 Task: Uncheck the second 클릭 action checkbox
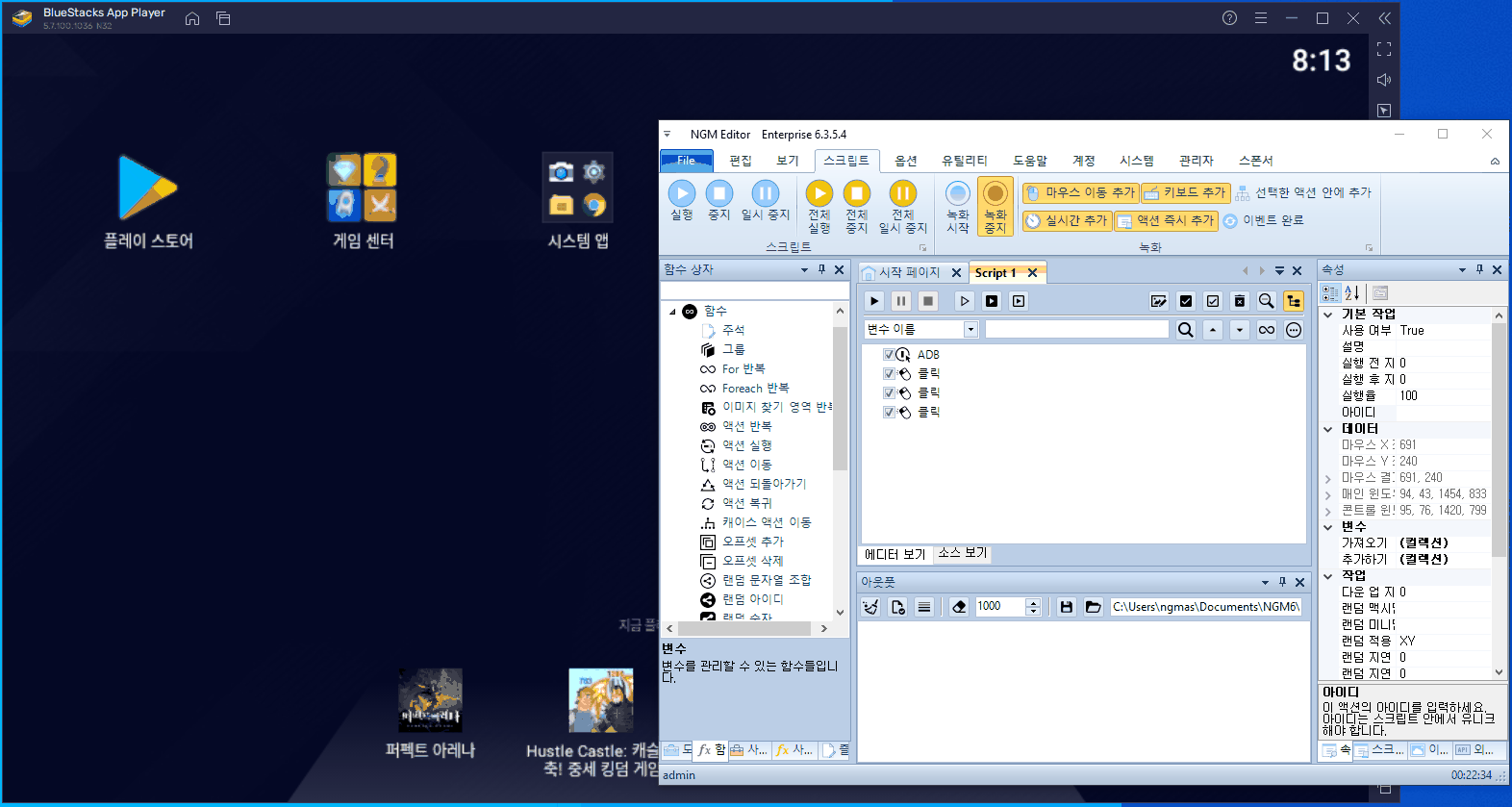point(889,393)
